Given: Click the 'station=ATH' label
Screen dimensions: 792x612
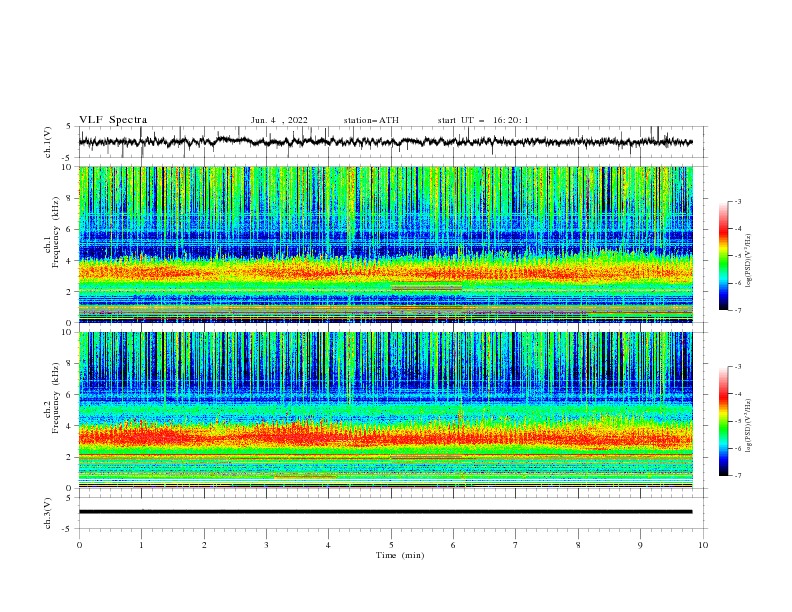Looking at the screenshot, I should (x=371, y=120).
